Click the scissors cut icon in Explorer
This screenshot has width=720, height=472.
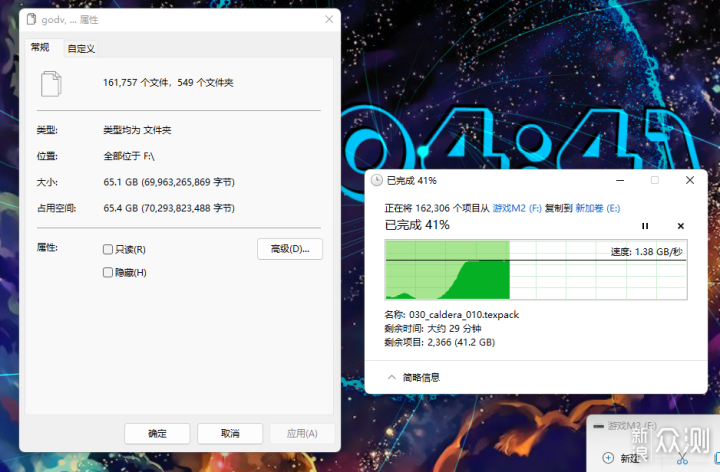[x=682, y=458]
